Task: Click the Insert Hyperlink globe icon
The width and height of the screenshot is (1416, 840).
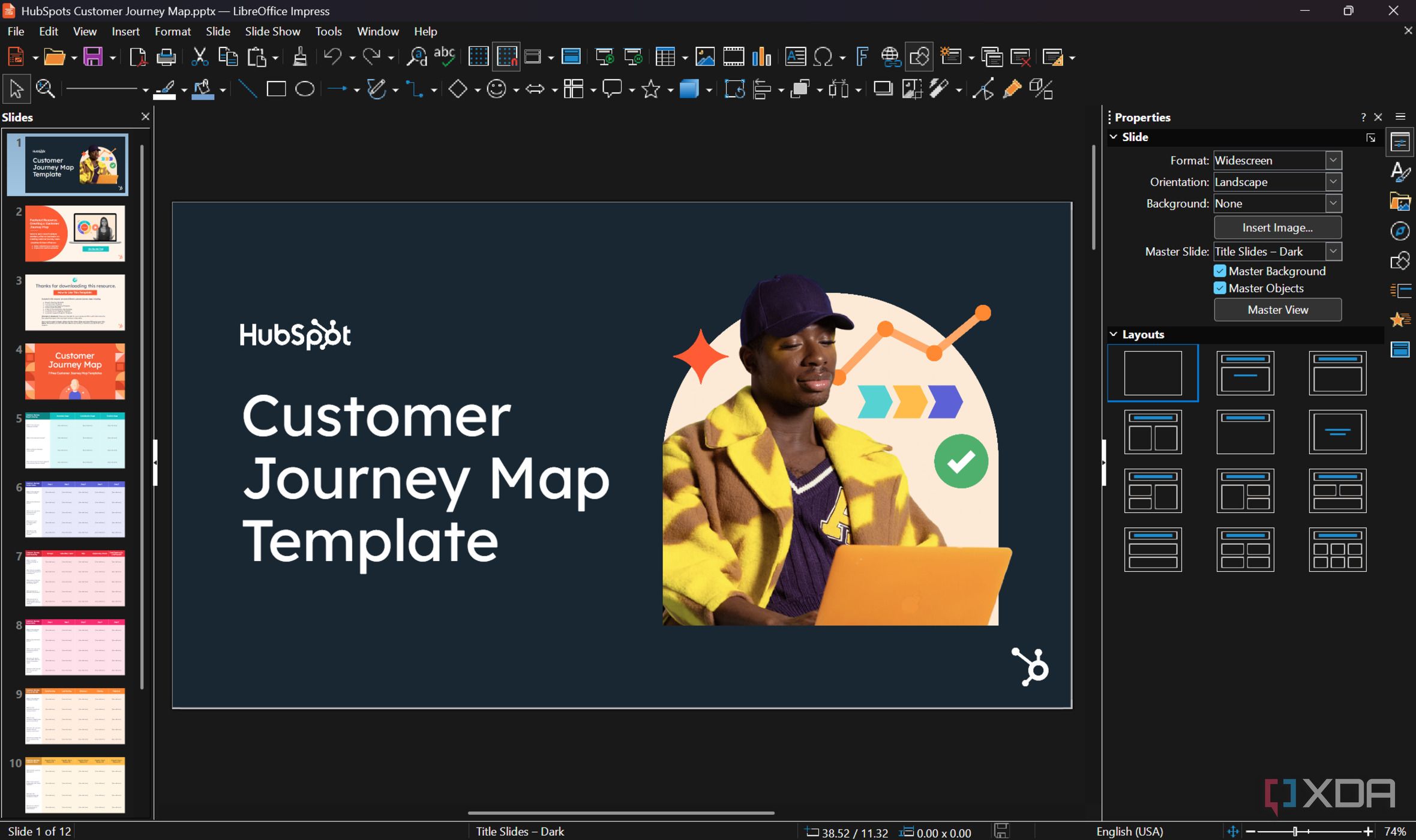Action: 890,57
